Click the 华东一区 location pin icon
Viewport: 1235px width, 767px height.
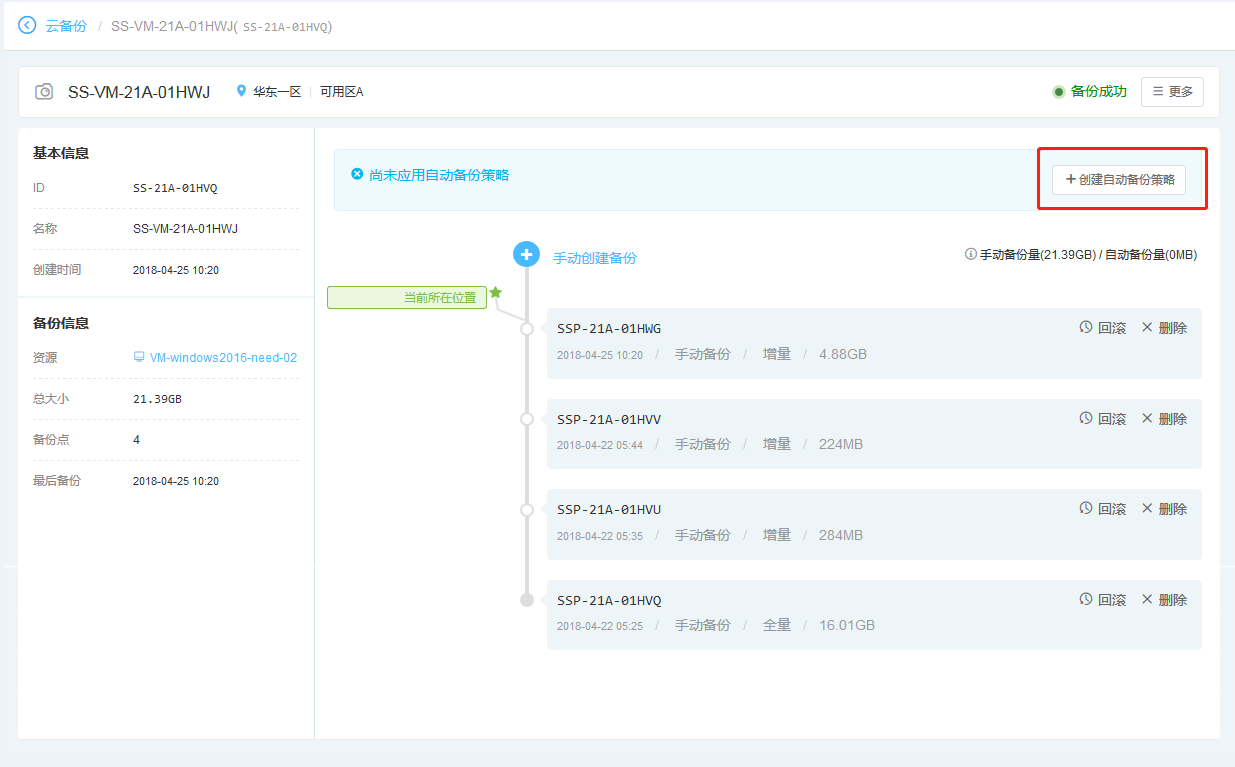[x=241, y=92]
